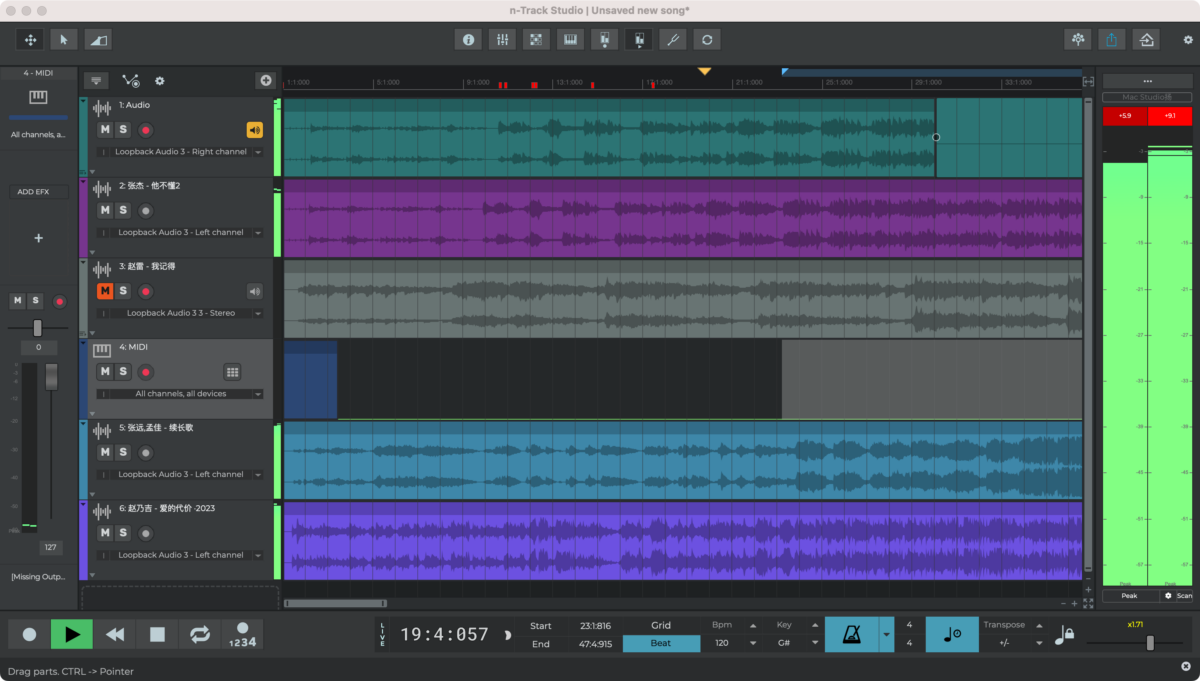
Task: Click the playback channel strip icon
Action: [x=638, y=40]
